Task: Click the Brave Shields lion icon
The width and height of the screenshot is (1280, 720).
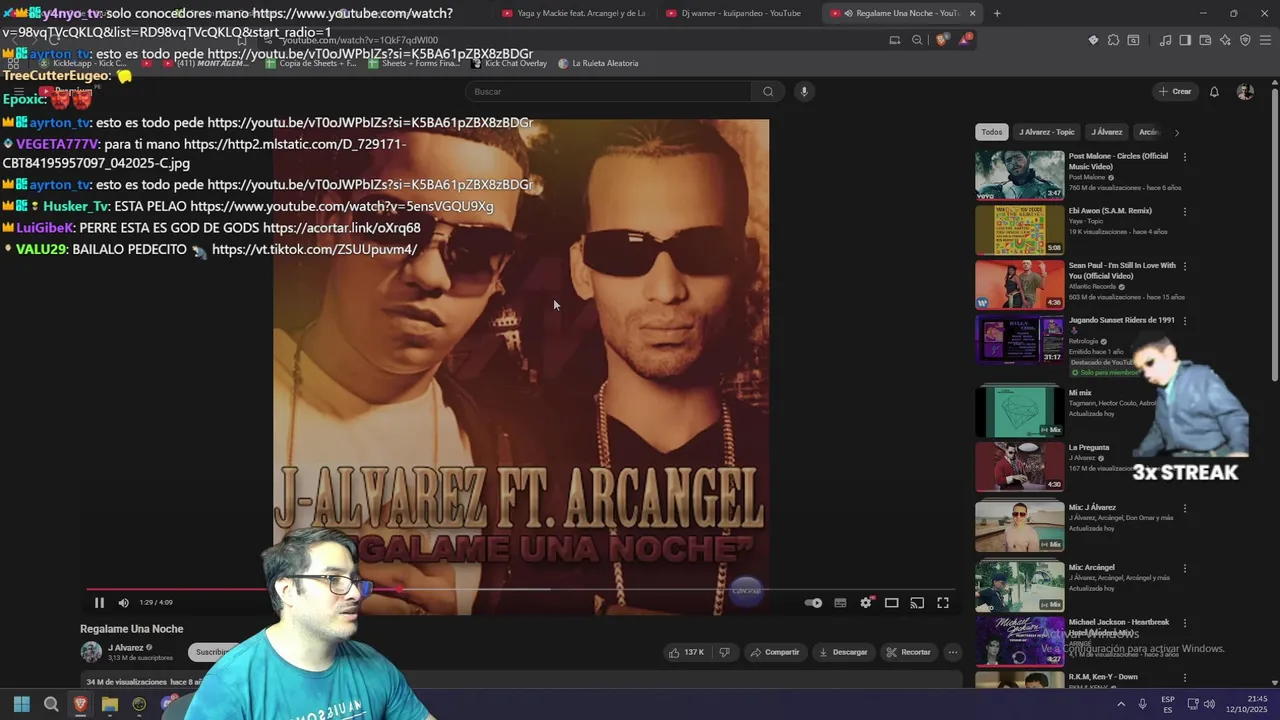Action: (x=942, y=40)
